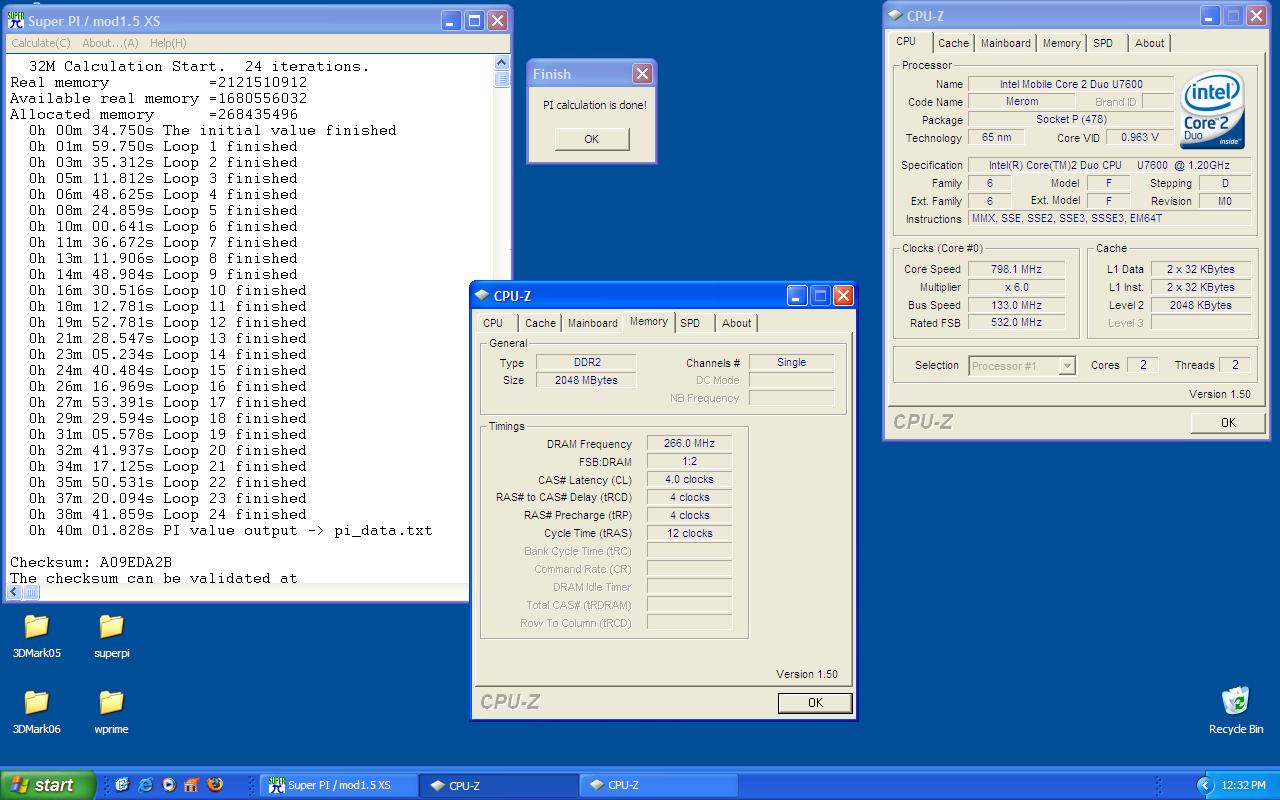This screenshot has width=1280, height=800.
Task: Select About tab in memory CPU-Z window
Action: click(x=737, y=323)
